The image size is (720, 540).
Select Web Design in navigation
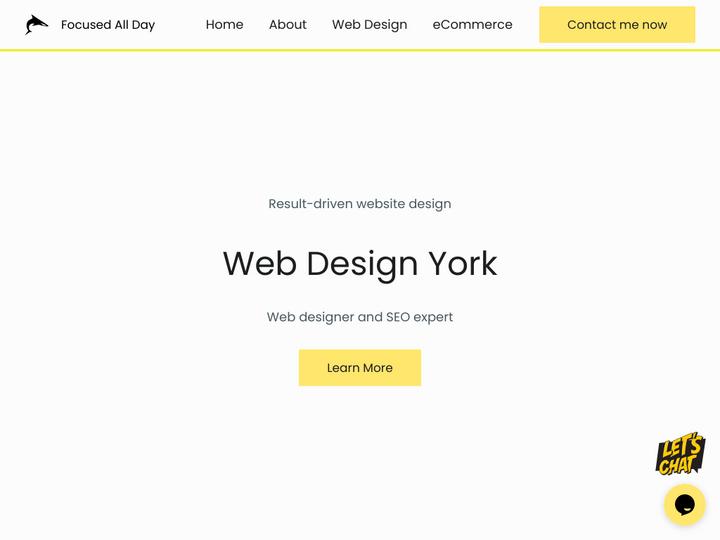369,25
